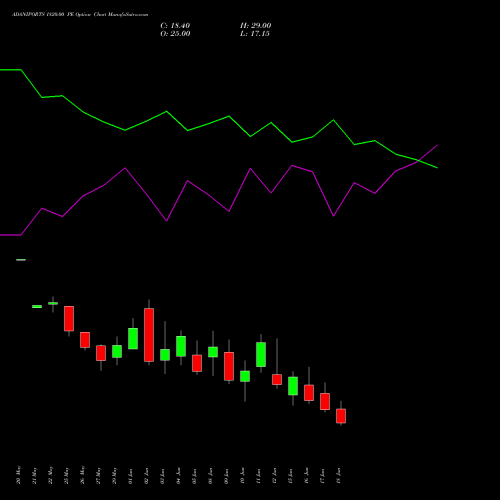
Task: Click the red 09 Jun candlestick
Action: [229, 366]
